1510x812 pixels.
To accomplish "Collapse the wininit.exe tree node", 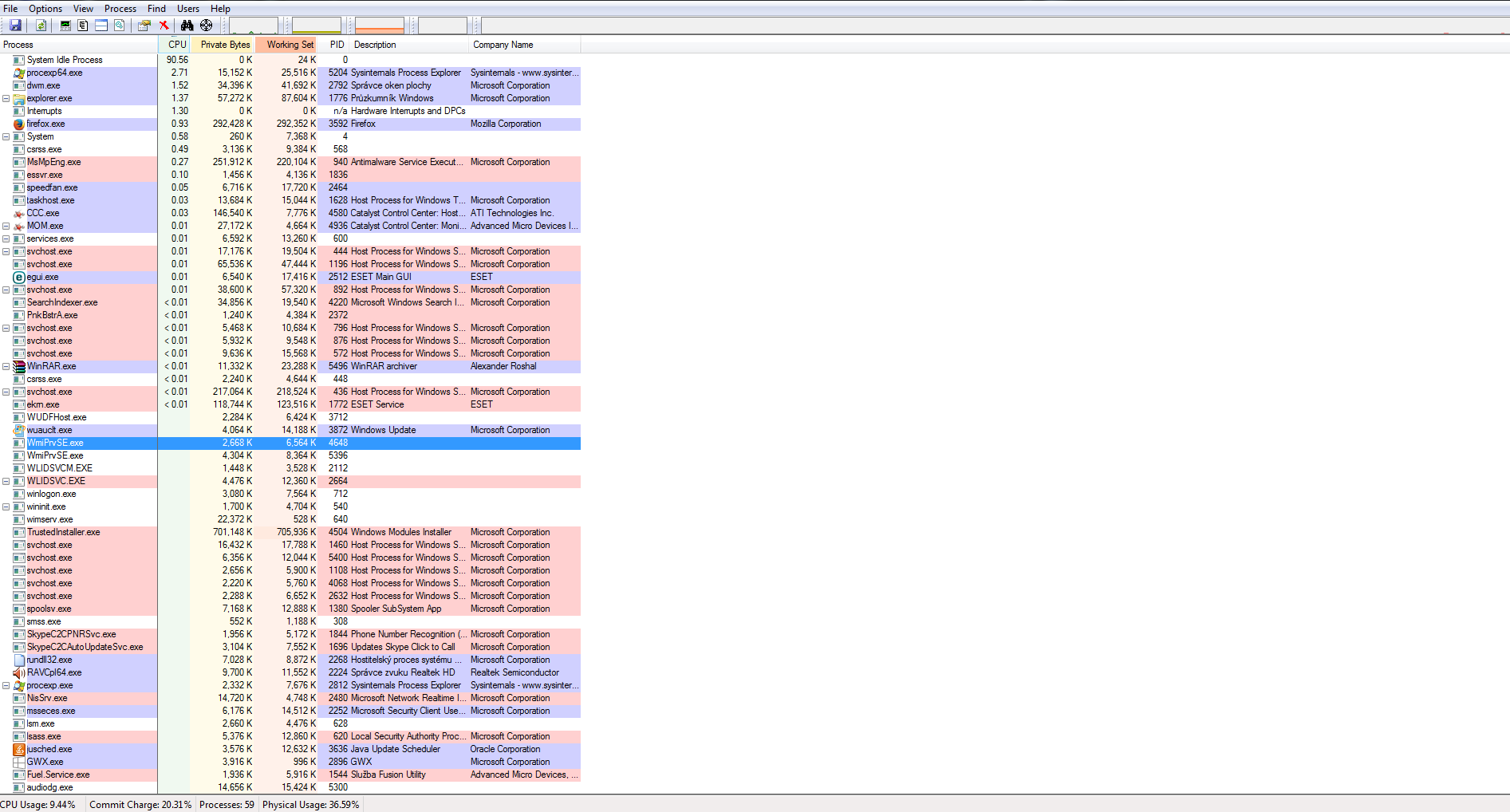I will coord(6,507).
